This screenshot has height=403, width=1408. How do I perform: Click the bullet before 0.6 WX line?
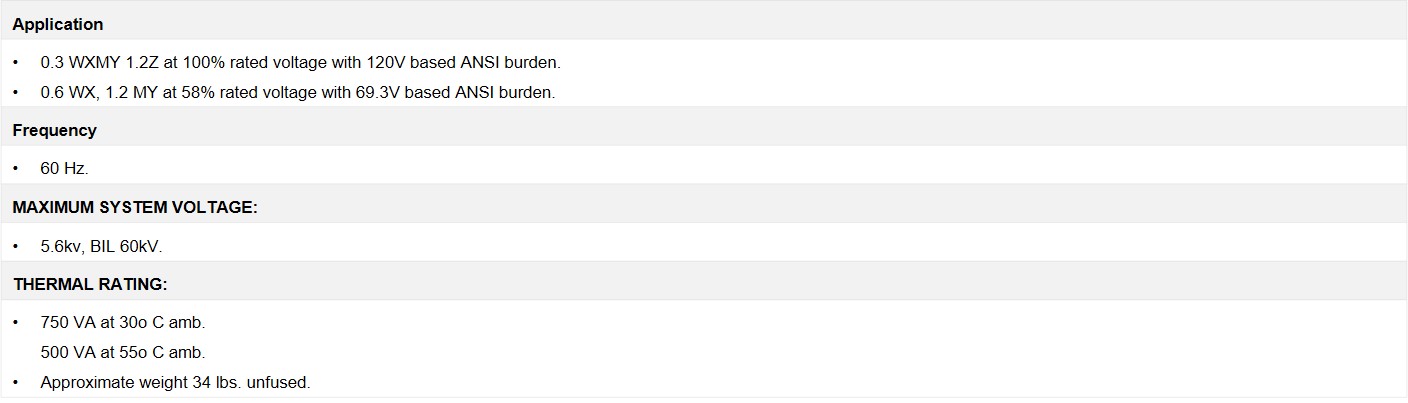point(16,92)
